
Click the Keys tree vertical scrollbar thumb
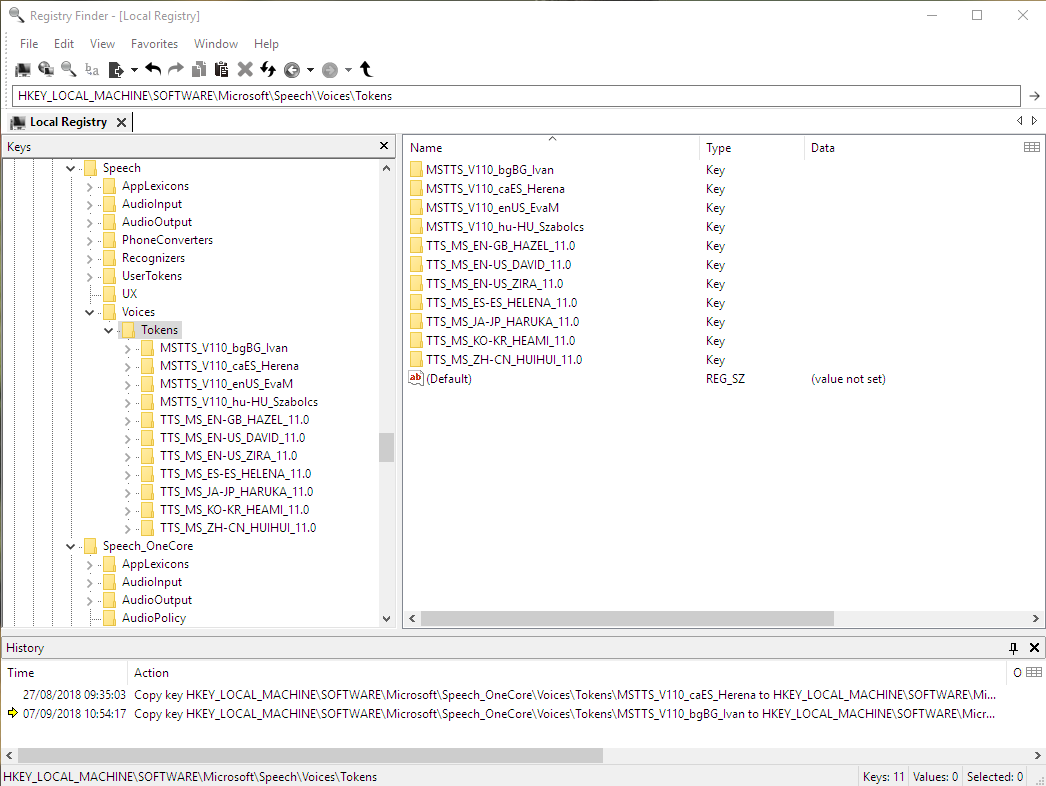pos(386,448)
